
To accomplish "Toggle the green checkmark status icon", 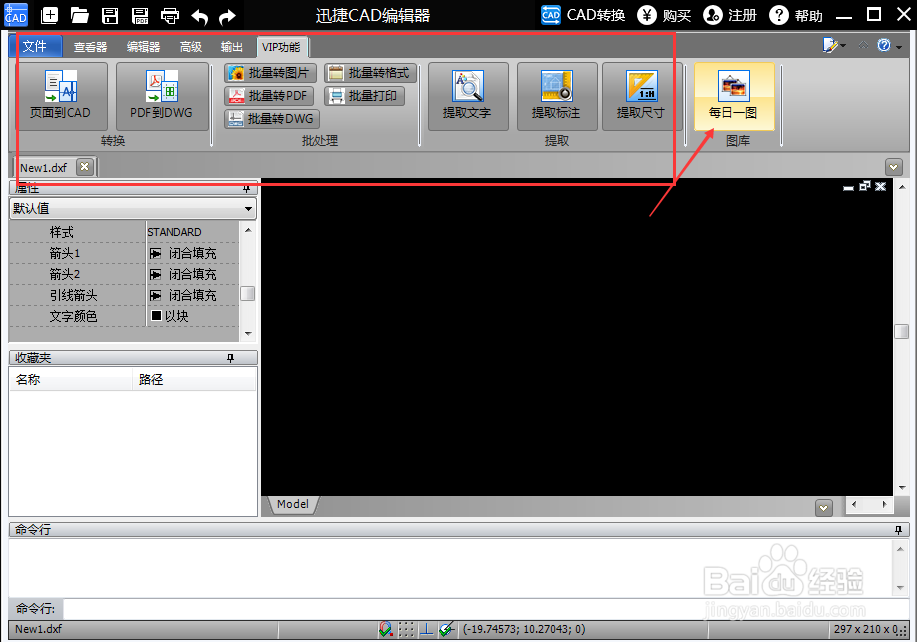I will (447, 629).
